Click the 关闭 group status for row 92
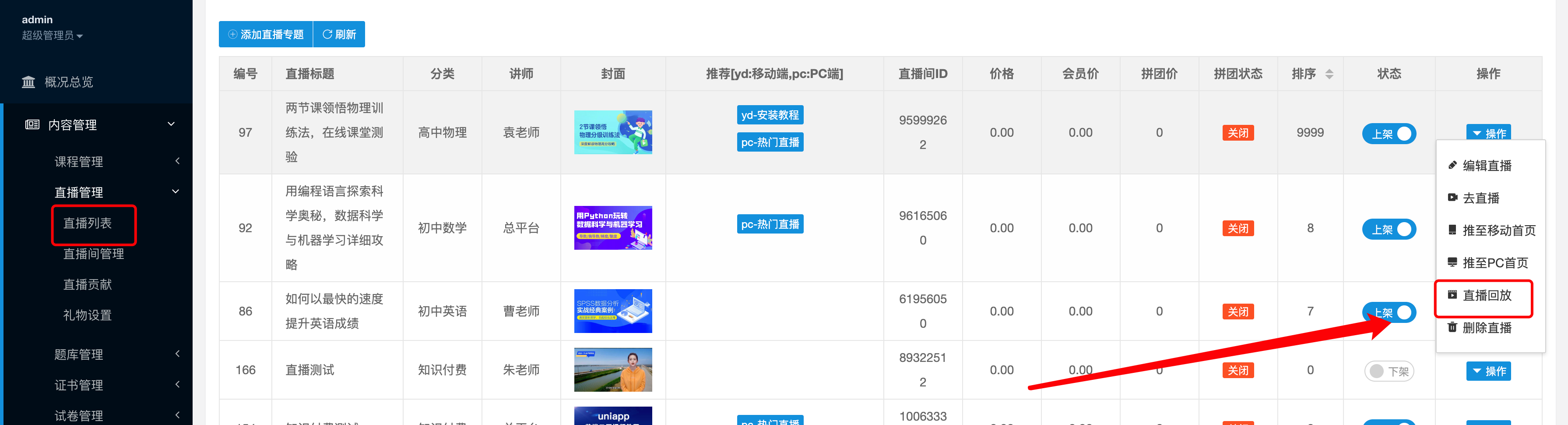 (1238, 228)
